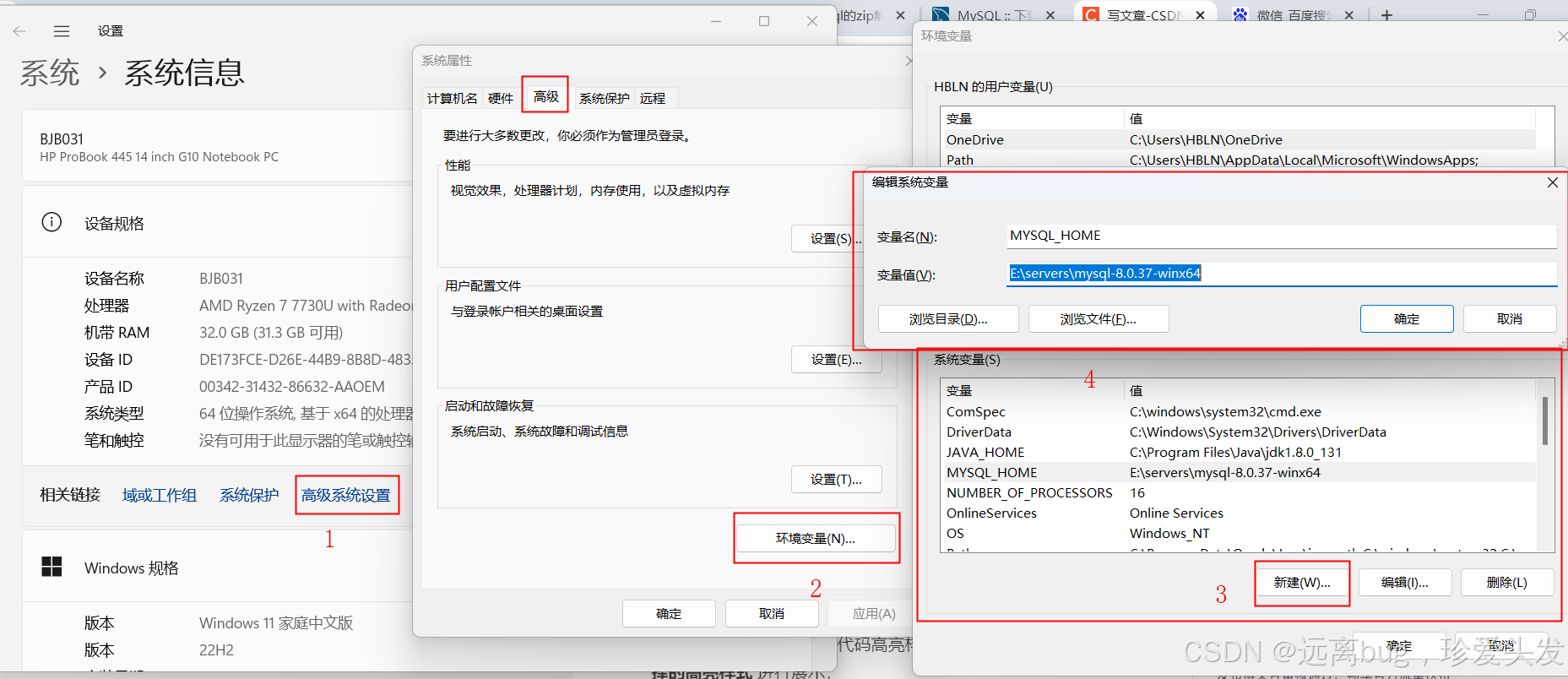Click the Windows logo beside Windows 规格
1568x679 pixels.
pos(52,567)
